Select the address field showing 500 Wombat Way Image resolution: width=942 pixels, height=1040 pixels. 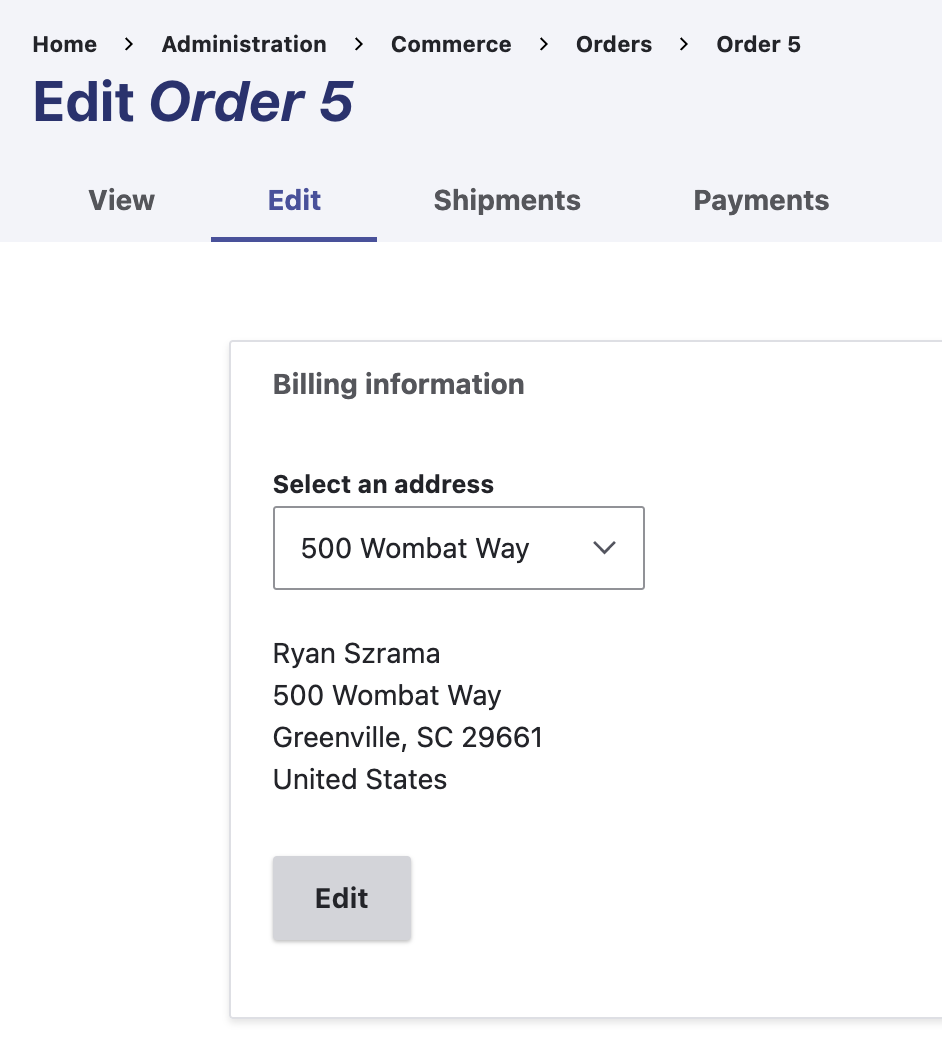point(458,548)
